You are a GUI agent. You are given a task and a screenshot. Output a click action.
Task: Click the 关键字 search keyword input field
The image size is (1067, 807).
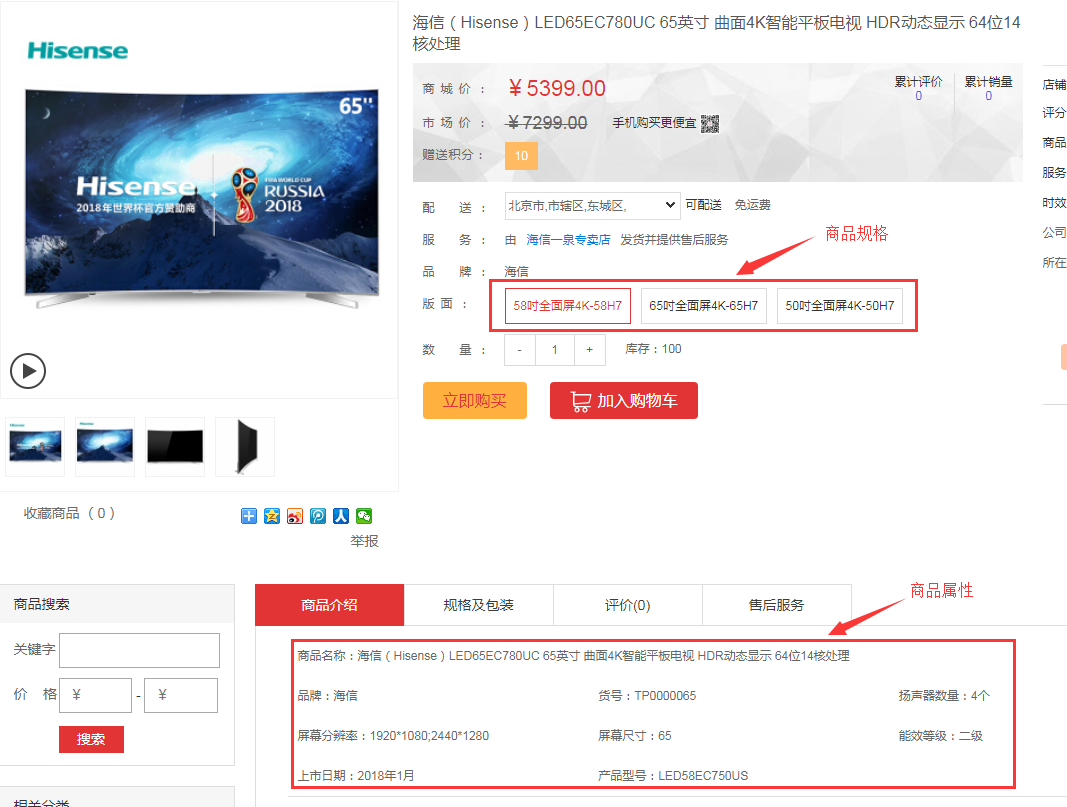pos(139,650)
